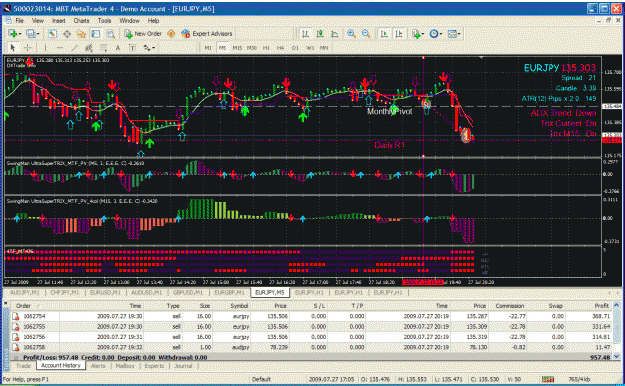This screenshot has width=625, height=386.
Task: Click the Indicators list icon
Action: (416, 34)
